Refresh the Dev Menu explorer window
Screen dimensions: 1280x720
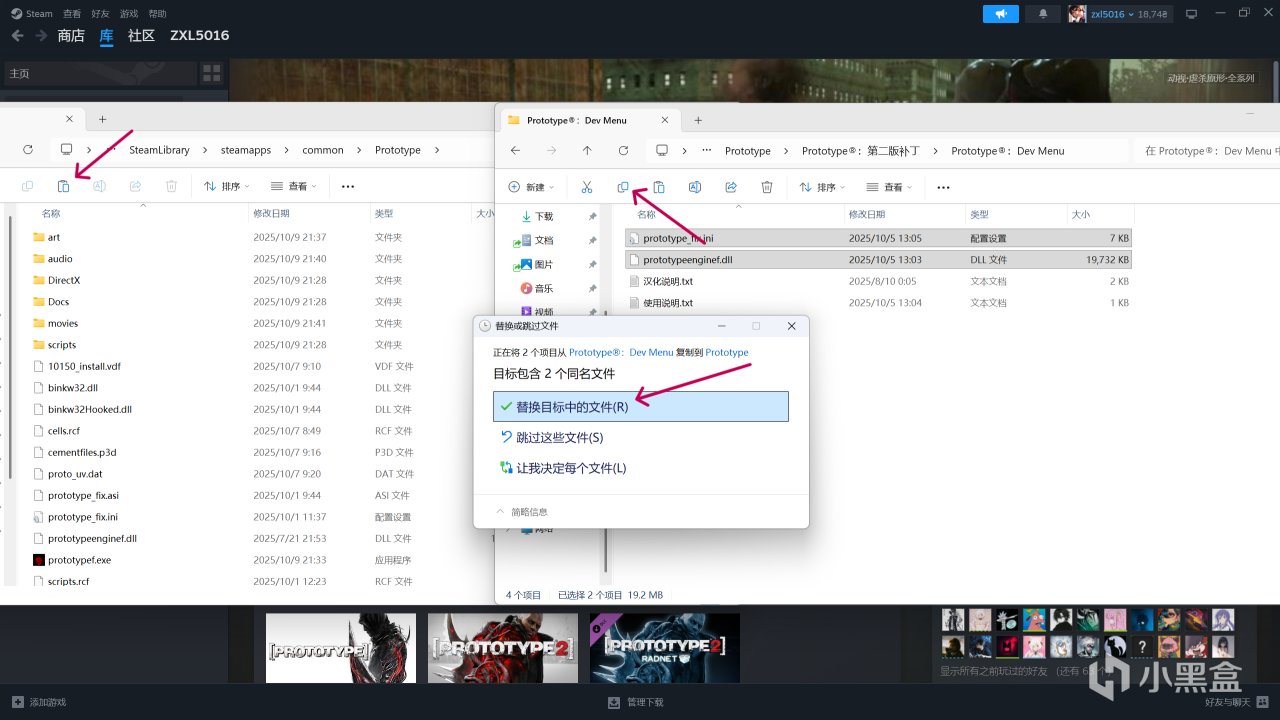pyautogui.click(x=623, y=151)
